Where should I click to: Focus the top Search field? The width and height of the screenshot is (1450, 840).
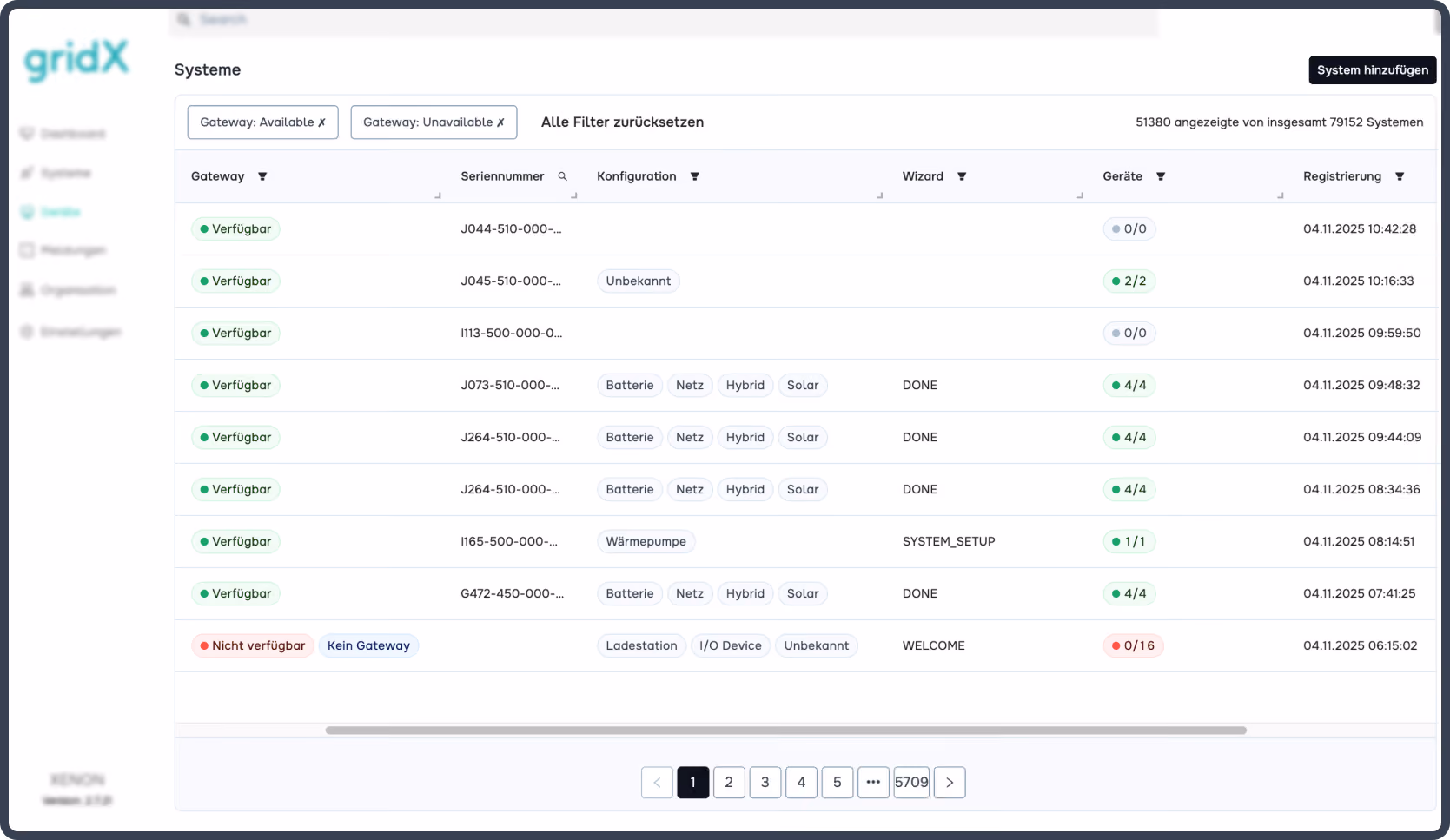click(x=664, y=19)
